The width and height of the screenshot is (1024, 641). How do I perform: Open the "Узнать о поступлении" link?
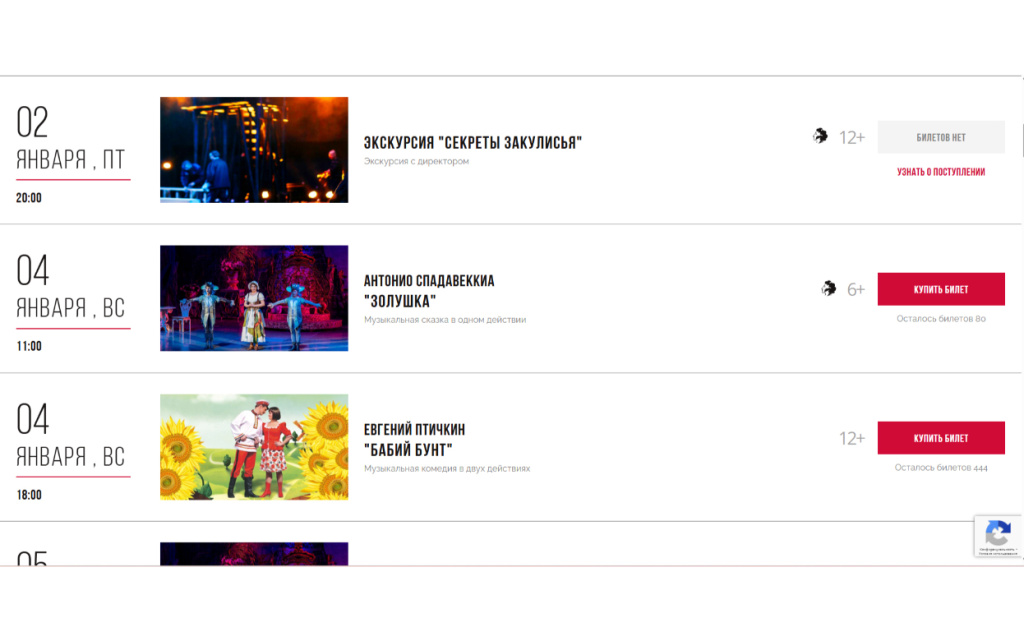(940, 172)
